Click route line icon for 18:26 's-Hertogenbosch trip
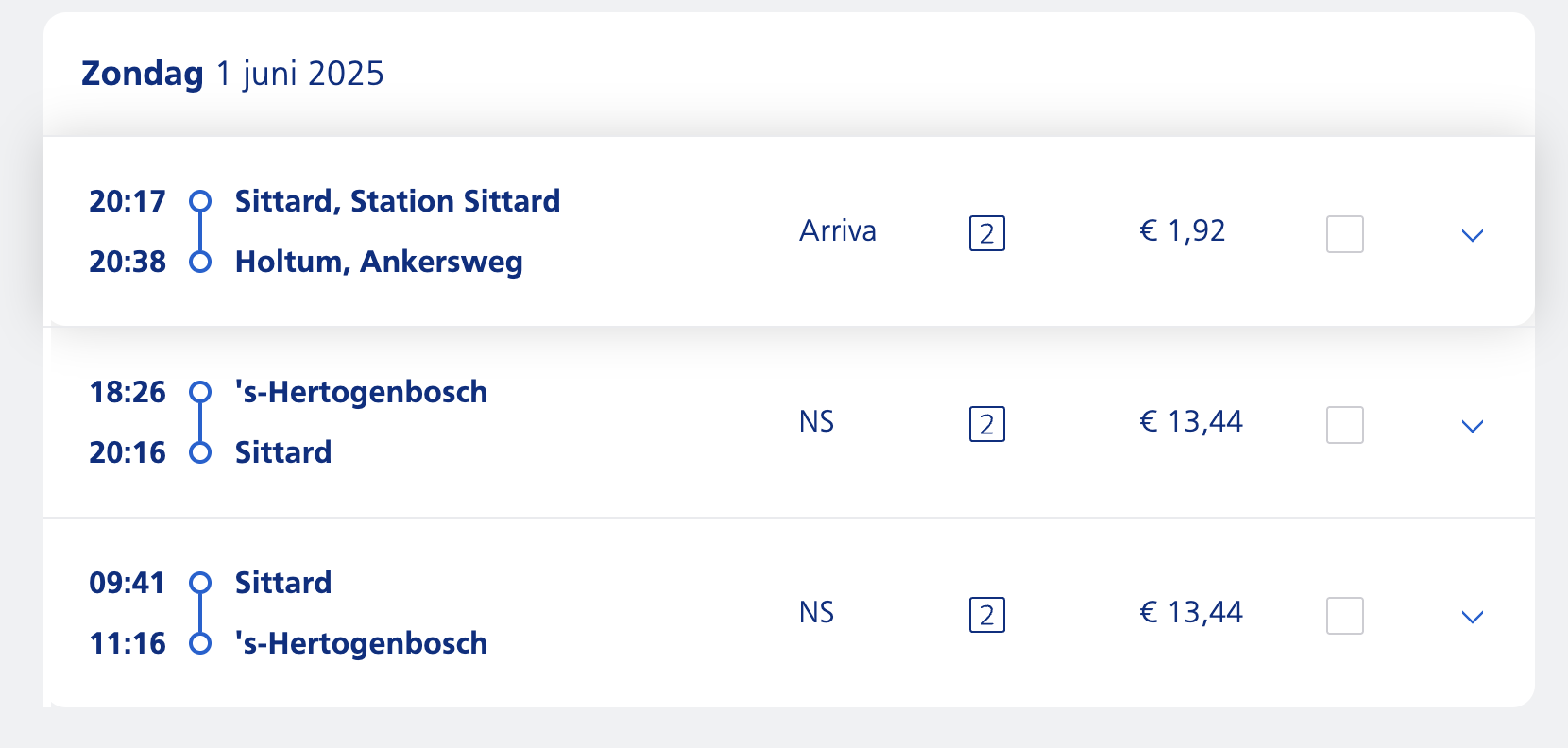 pyautogui.click(x=200, y=422)
